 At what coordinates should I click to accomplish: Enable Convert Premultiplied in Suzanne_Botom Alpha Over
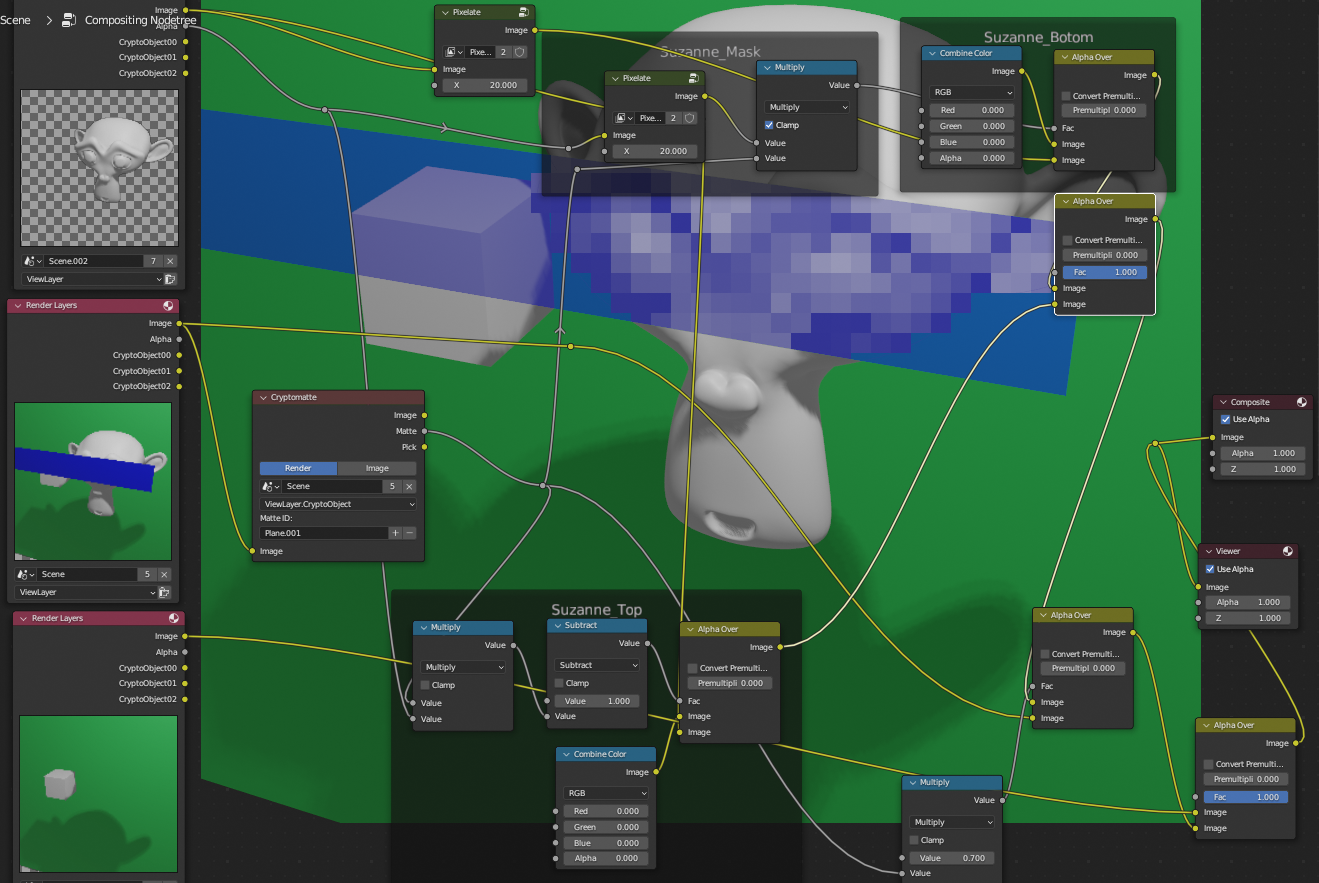click(1066, 96)
